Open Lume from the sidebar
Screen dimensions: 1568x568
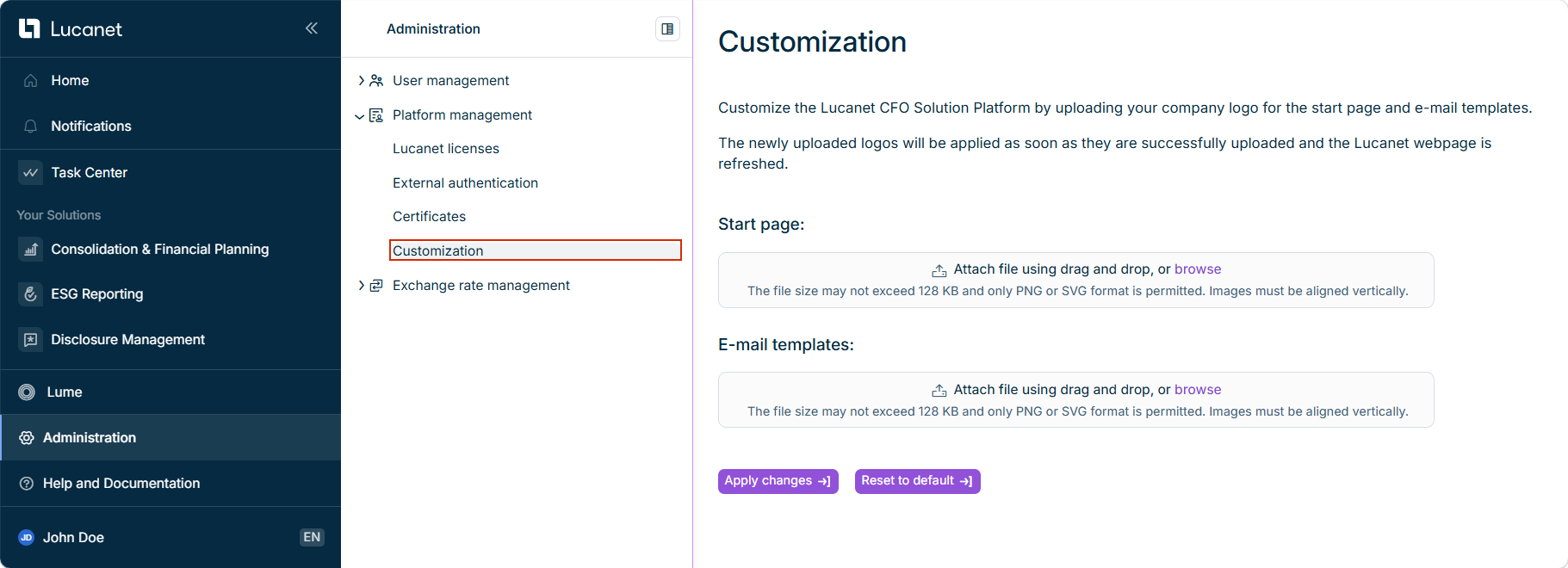click(x=170, y=392)
